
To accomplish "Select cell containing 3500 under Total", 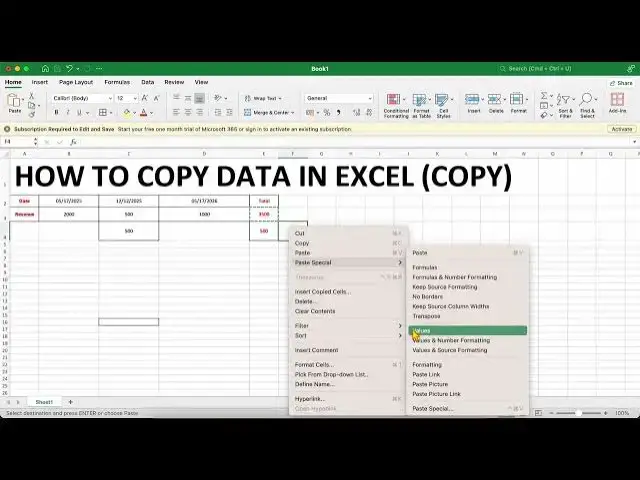I will click(264, 214).
